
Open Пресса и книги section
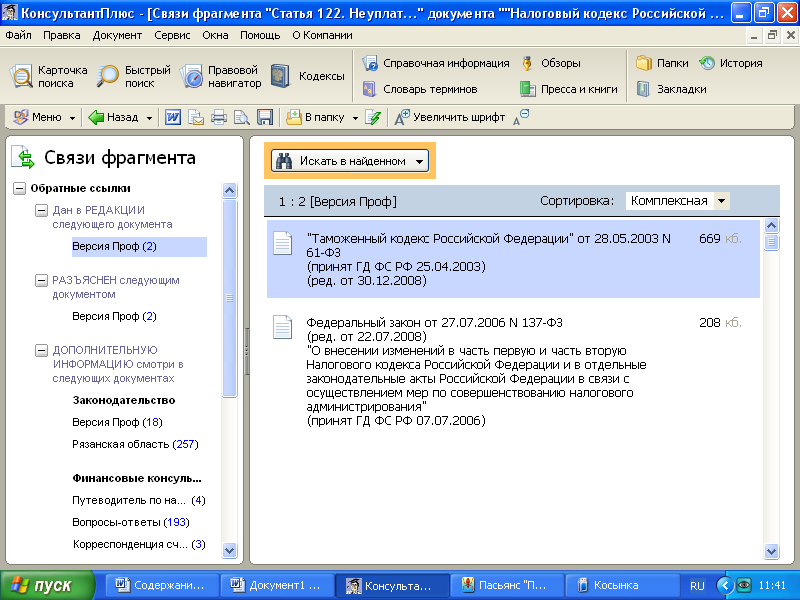coord(568,89)
